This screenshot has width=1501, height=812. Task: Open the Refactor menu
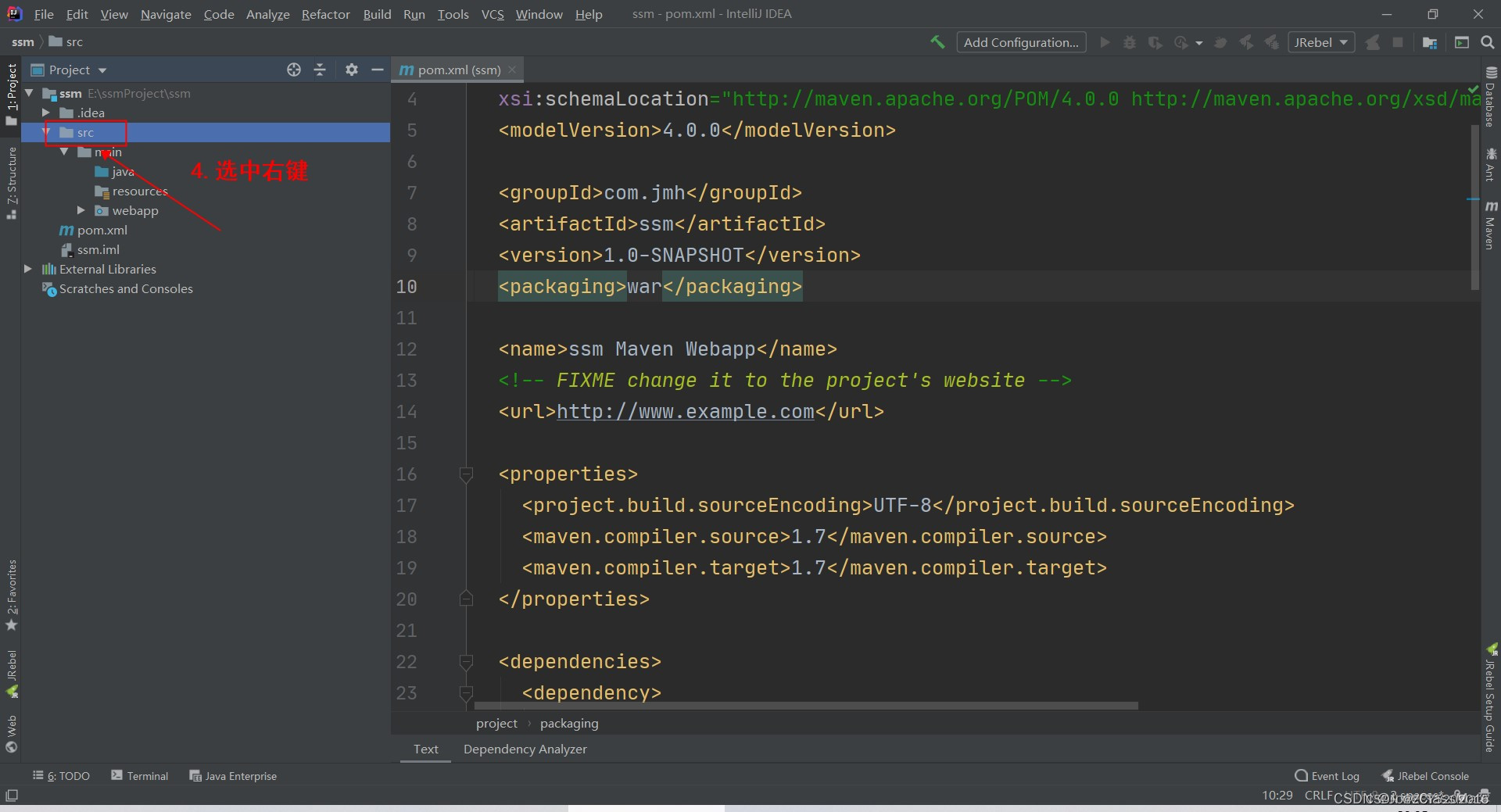click(326, 14)
